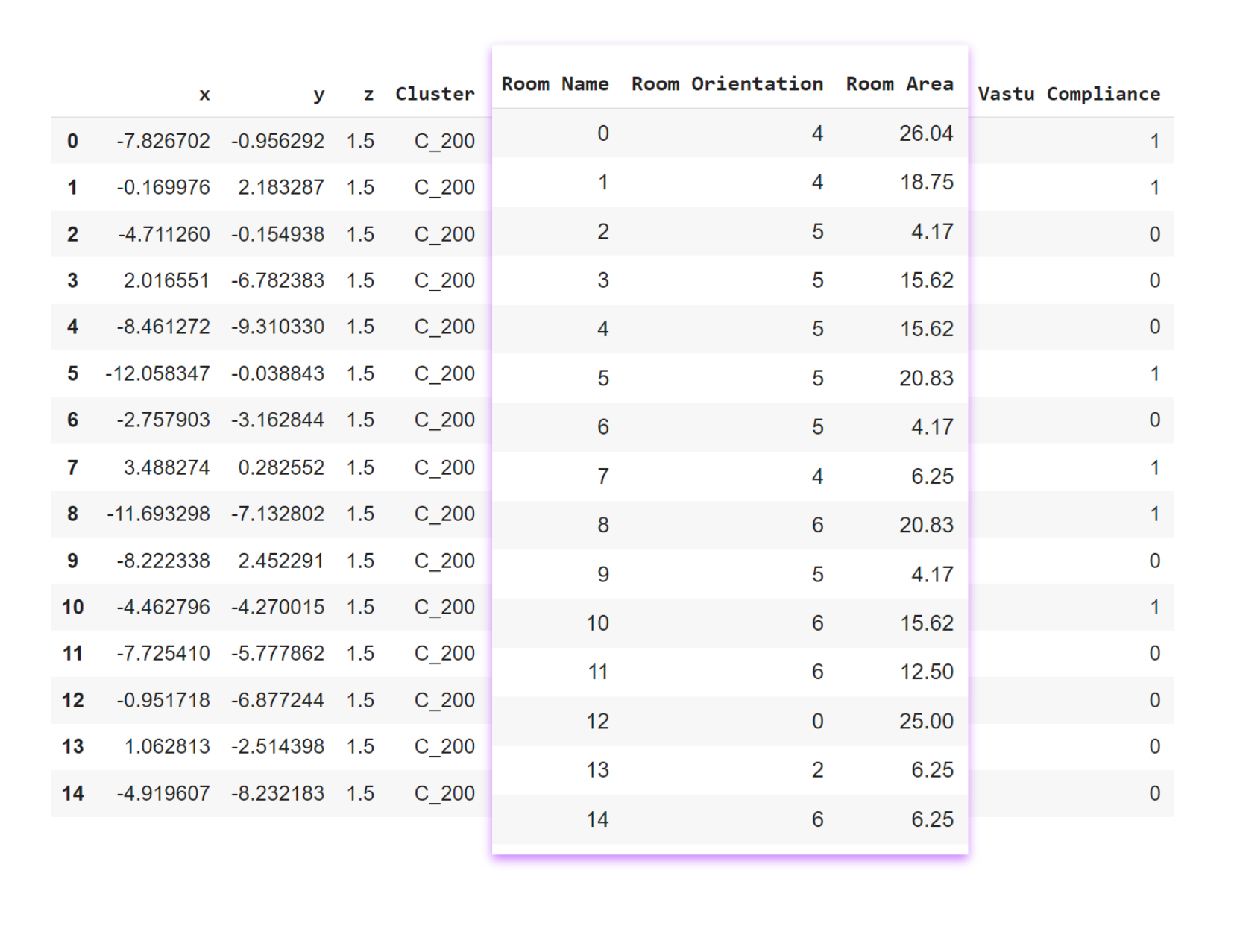Click Room Area value 18.75

pyautogui.click(x=927, y=182)
